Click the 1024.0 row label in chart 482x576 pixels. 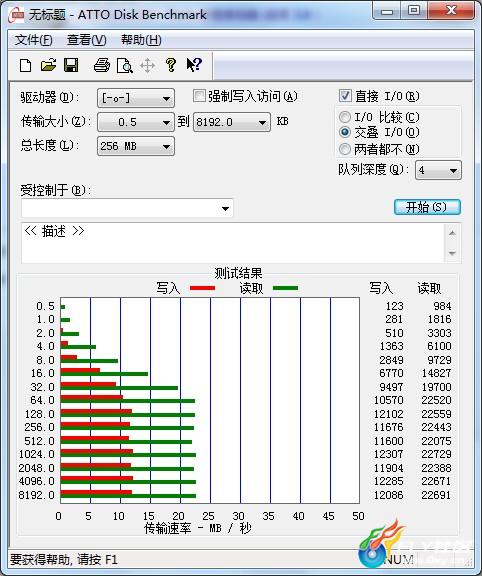(36, 454)
